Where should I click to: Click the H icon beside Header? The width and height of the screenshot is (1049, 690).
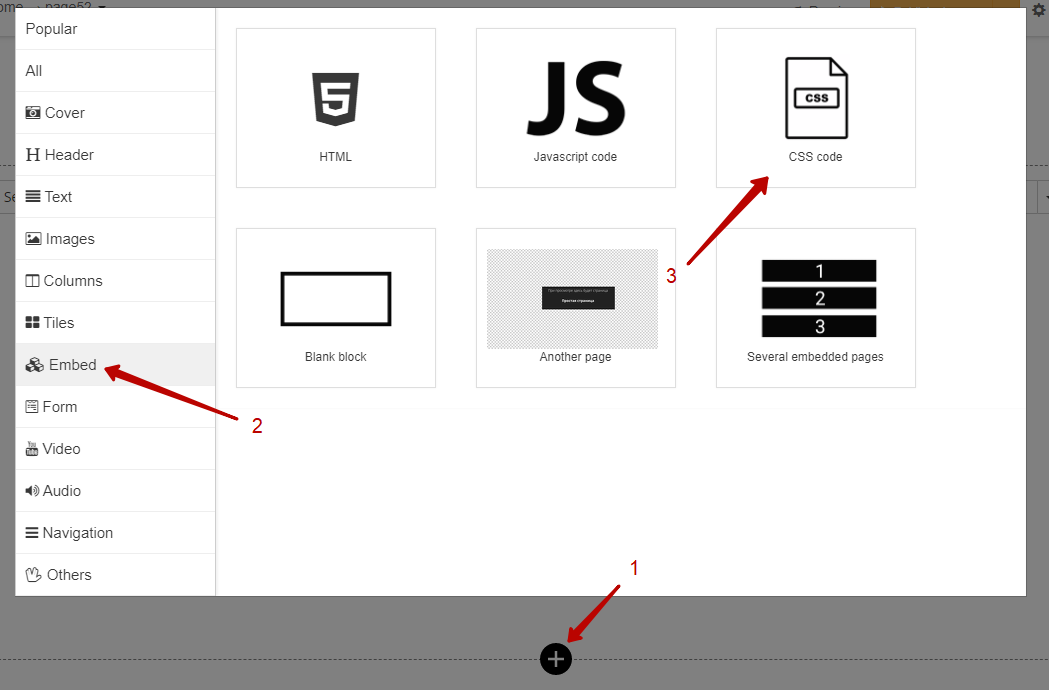point(33,155)
